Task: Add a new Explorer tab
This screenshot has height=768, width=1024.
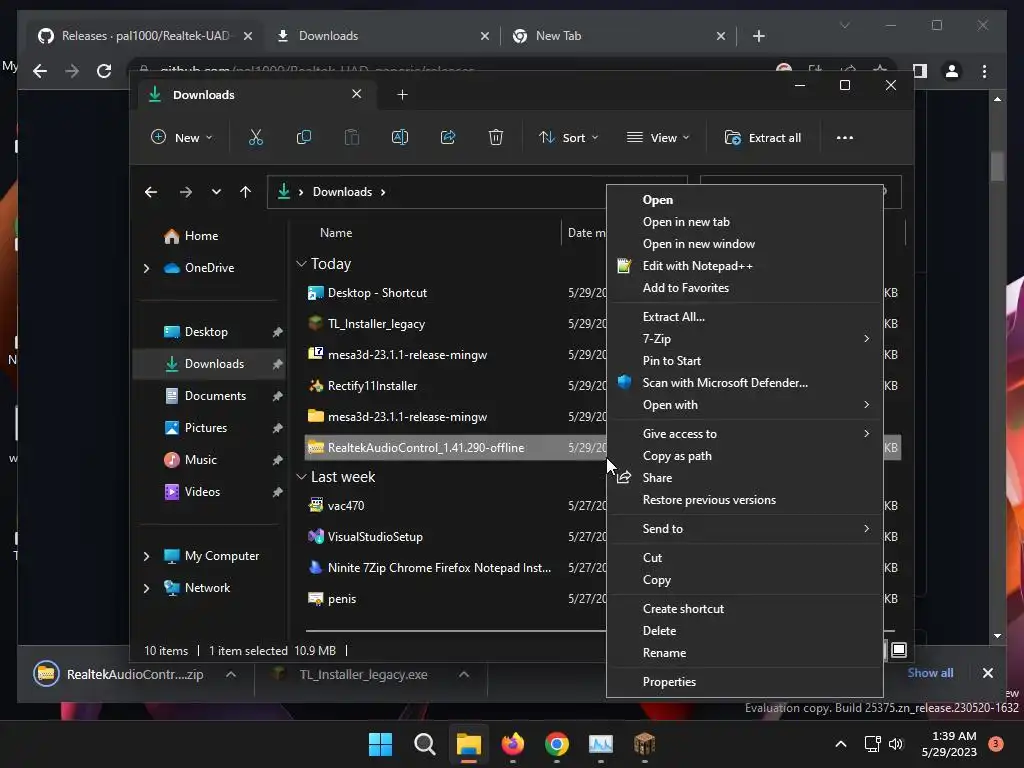Action: [x=402, y=95]
